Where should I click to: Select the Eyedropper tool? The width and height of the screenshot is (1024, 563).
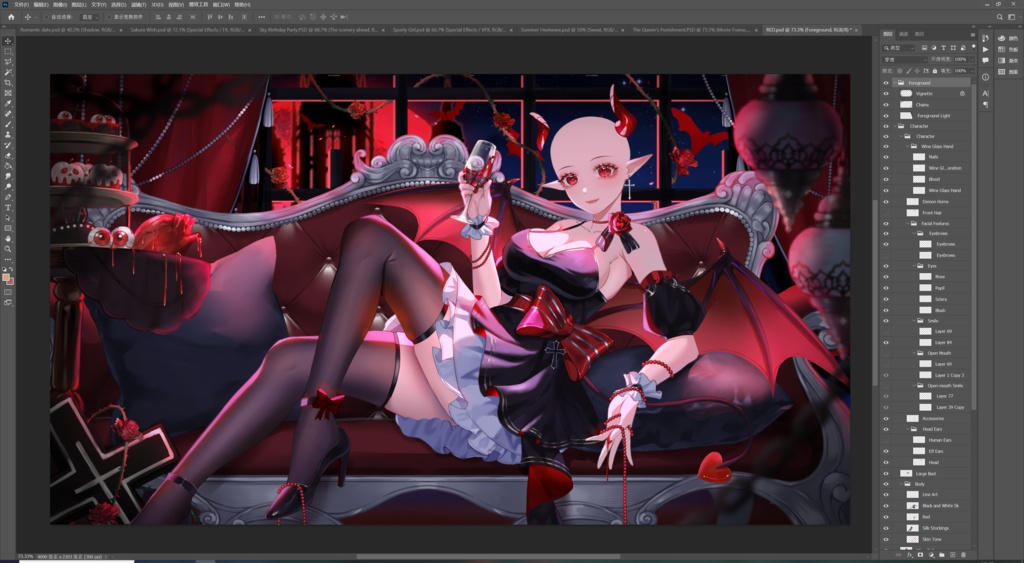pyautogui.click(x=8, y=103)
